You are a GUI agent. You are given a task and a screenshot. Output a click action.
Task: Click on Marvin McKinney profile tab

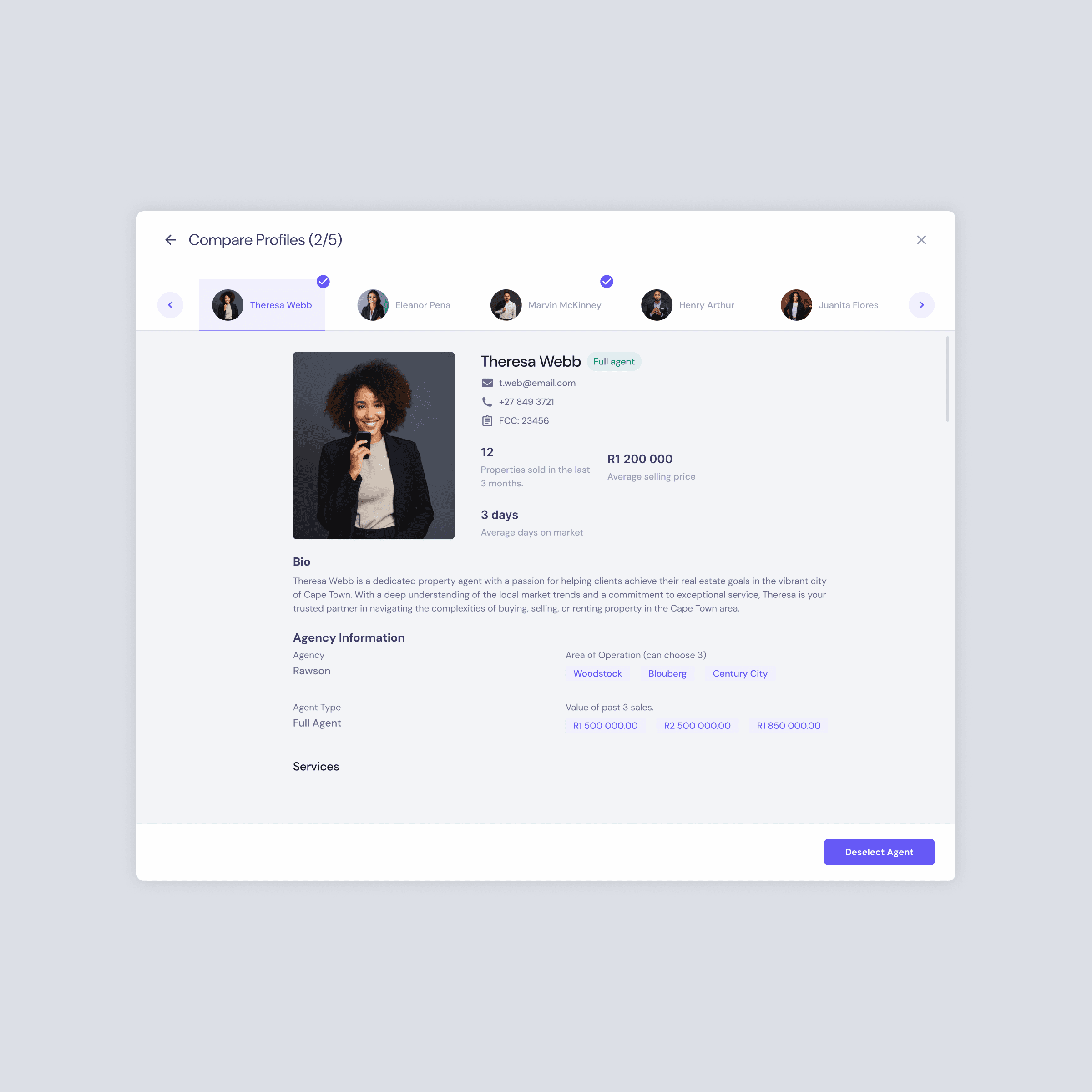pos(546,305)
